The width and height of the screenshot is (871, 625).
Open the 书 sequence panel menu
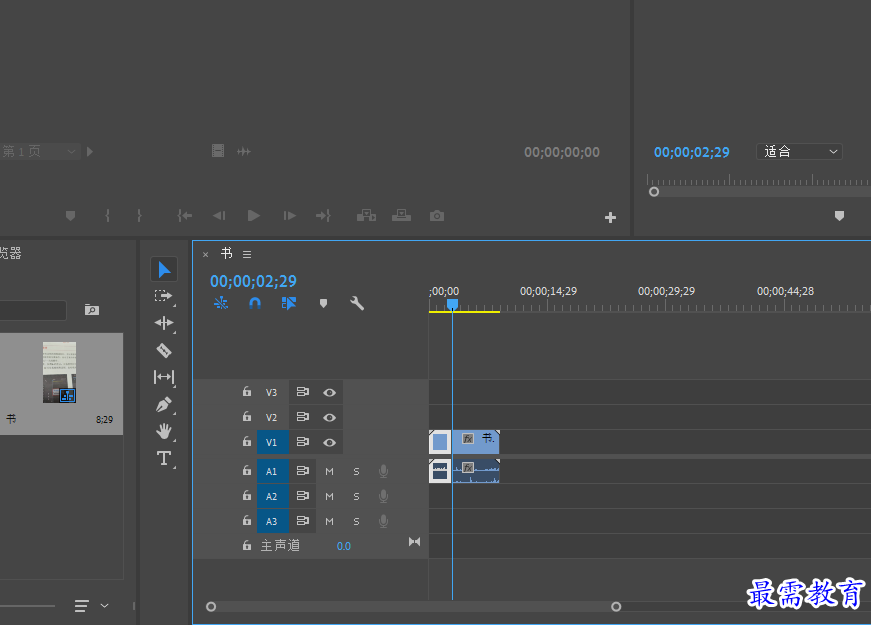247,254
